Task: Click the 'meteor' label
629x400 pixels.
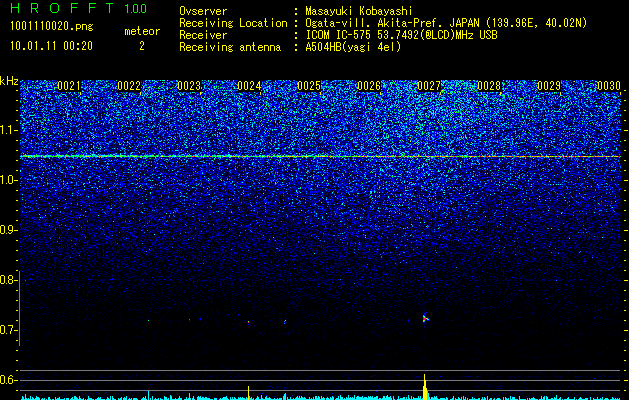Action: (x=142, y=31)
